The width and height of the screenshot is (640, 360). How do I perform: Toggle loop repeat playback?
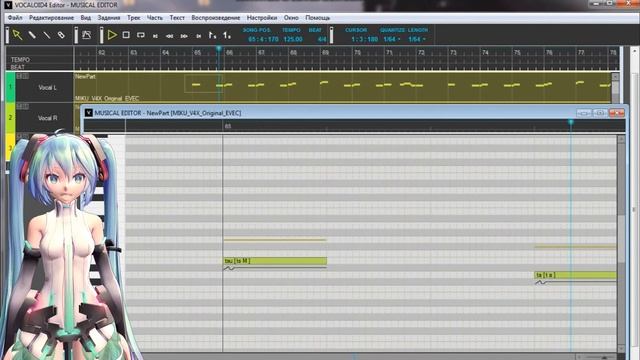(x=141, y=35)
